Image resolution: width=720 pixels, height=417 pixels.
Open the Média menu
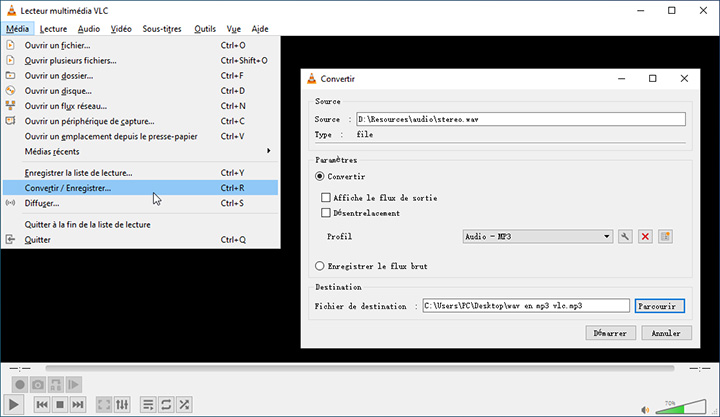tap(17, 29)
